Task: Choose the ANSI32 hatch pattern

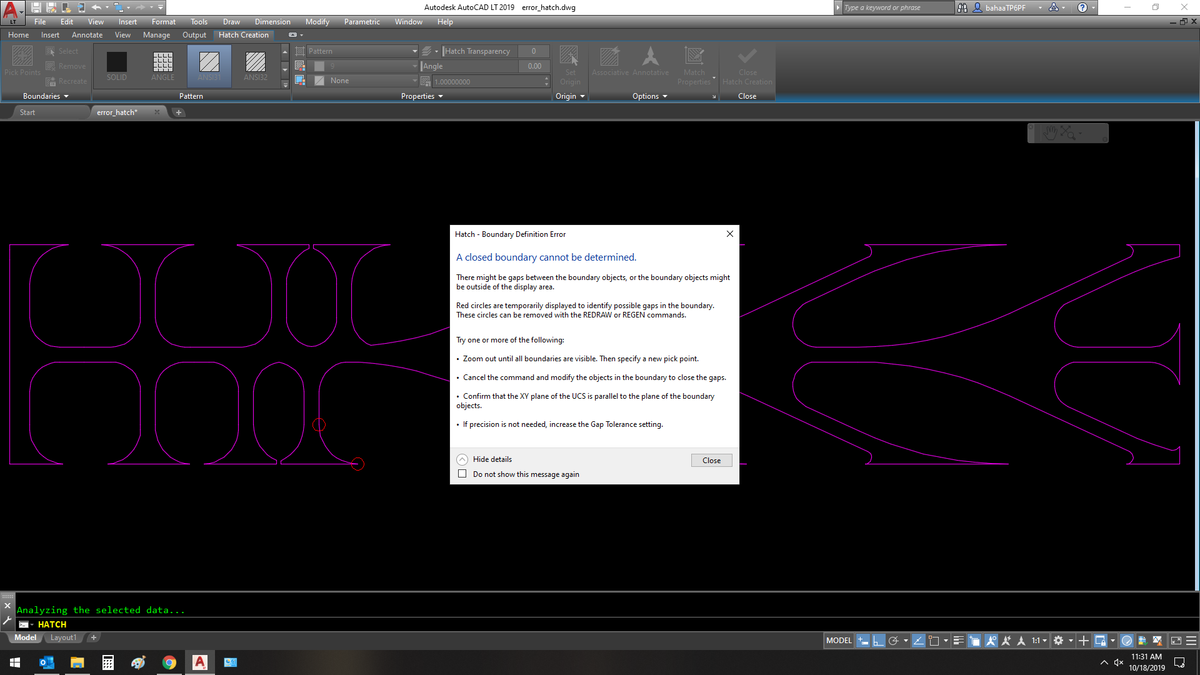Action: (x=256, y=62)
